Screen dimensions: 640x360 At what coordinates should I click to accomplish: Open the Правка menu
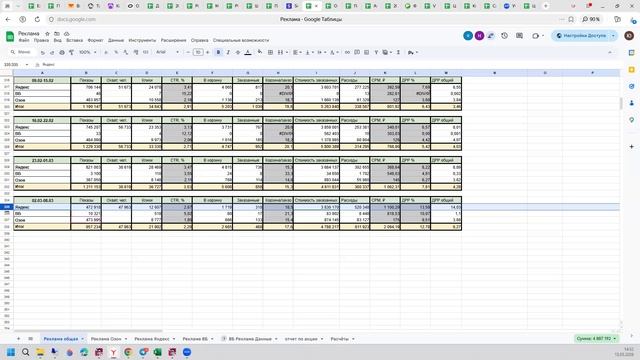[x=41, y=40]
